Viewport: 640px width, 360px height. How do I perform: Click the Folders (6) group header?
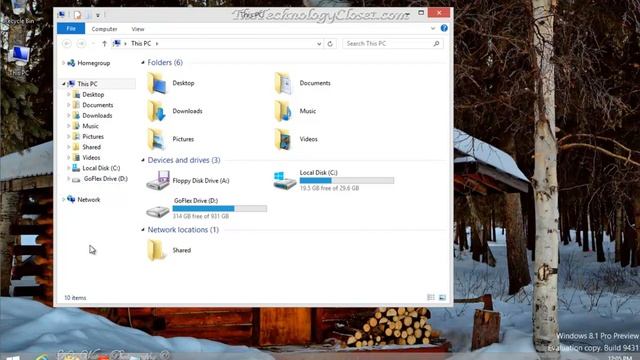pos(165,62)
